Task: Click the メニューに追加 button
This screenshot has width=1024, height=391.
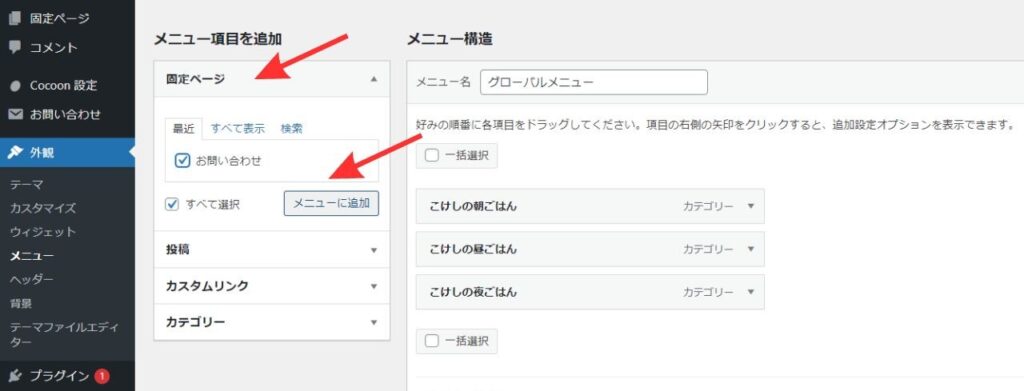Action: [x=331, y=204]
